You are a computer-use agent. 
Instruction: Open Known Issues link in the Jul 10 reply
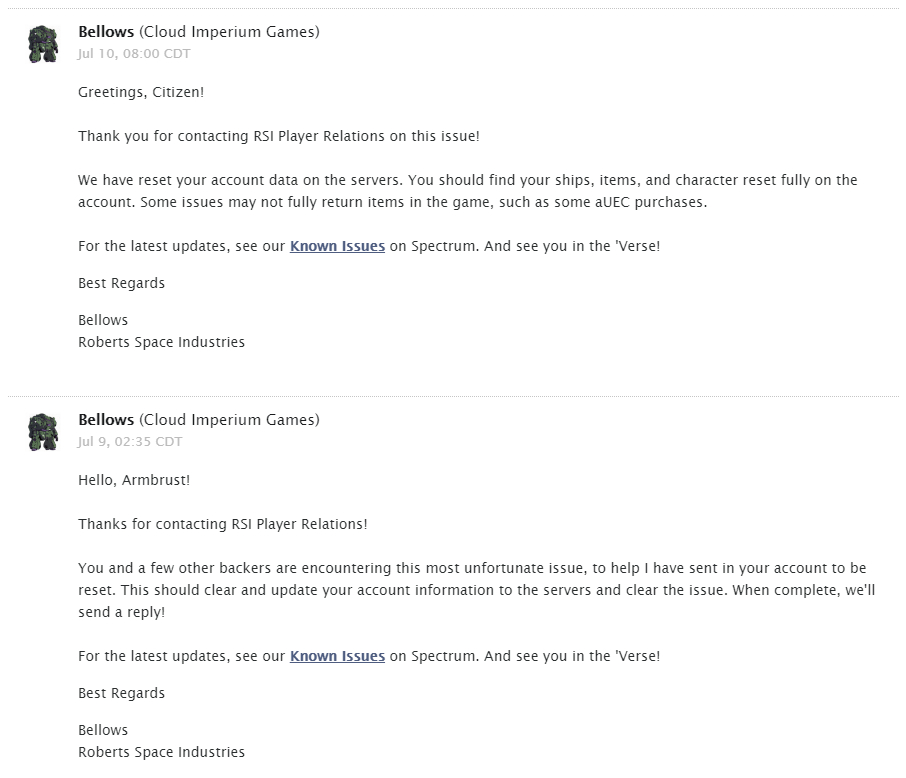pyautogui.click(x=337, y=246)
